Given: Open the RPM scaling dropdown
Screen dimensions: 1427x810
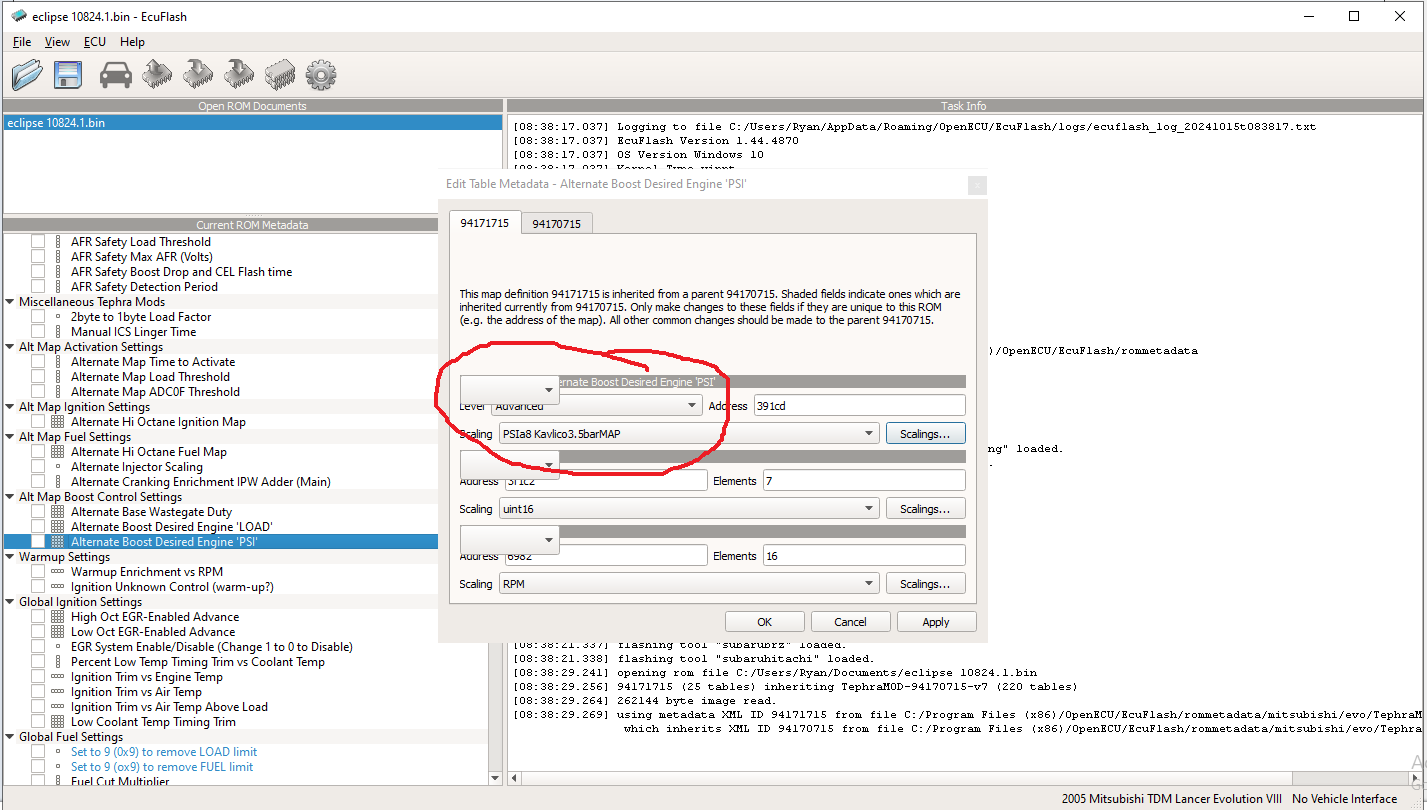Looking at the screenshot, I should 689,584.
